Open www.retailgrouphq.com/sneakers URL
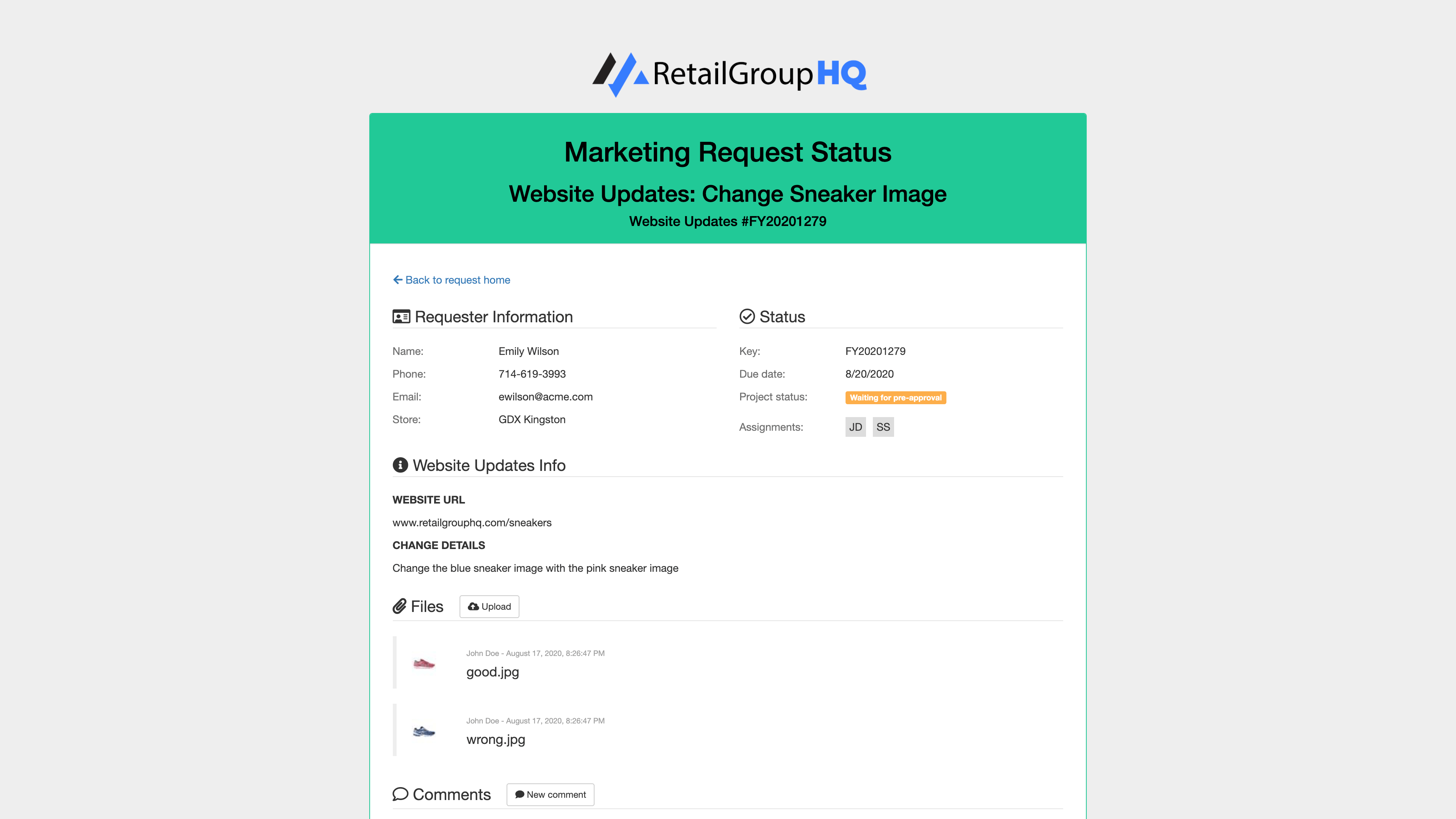The image size is (1456, 819). click(x=472, y=522)
